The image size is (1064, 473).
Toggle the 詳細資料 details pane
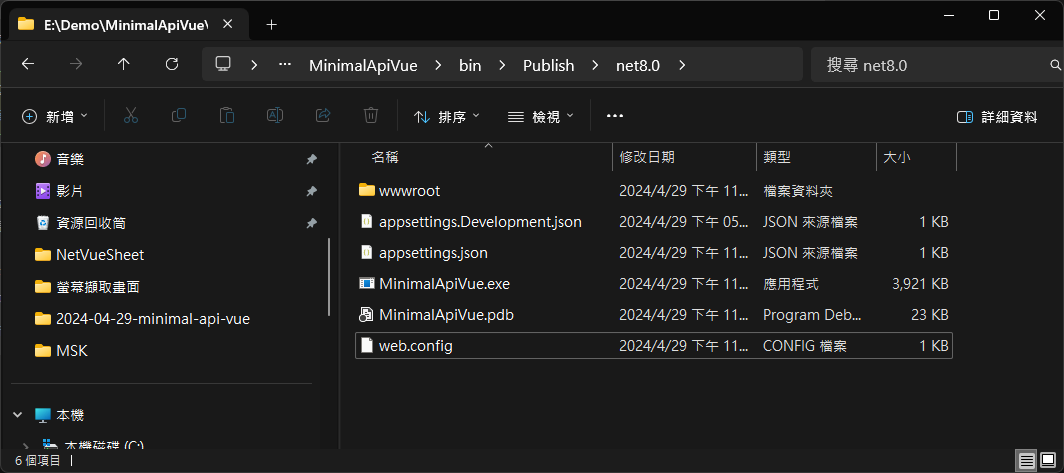tap(997, 117)
